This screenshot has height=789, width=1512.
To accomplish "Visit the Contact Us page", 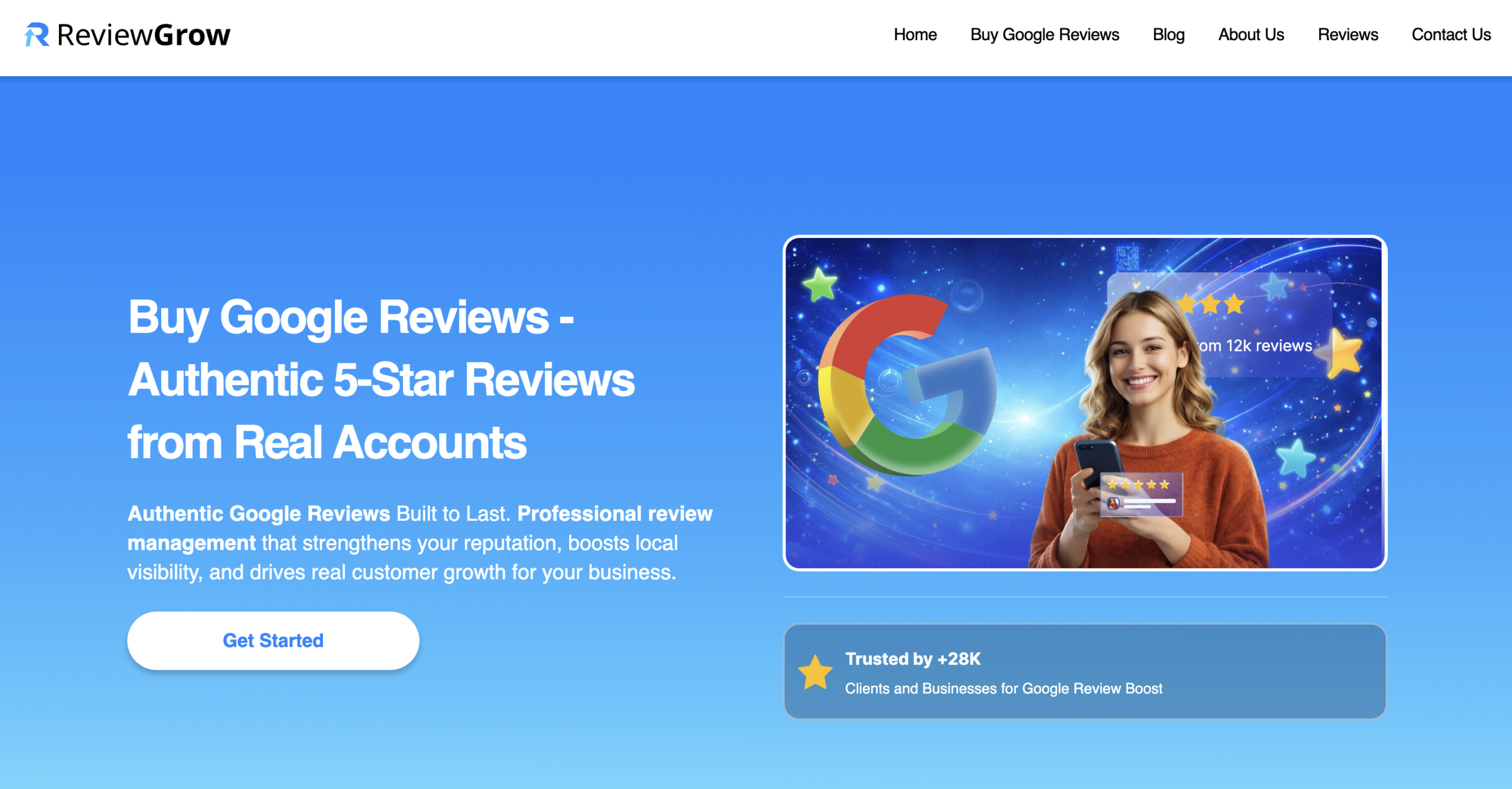I will [1451, 35].
